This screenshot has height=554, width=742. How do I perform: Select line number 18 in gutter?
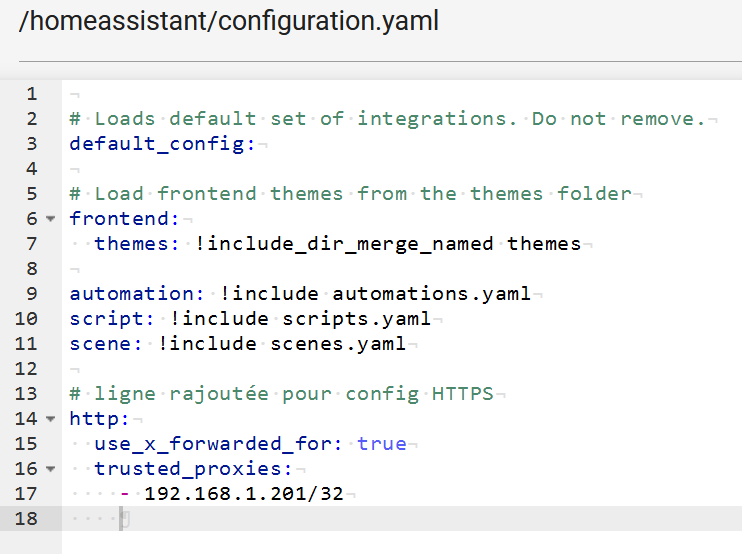point(26,519)
